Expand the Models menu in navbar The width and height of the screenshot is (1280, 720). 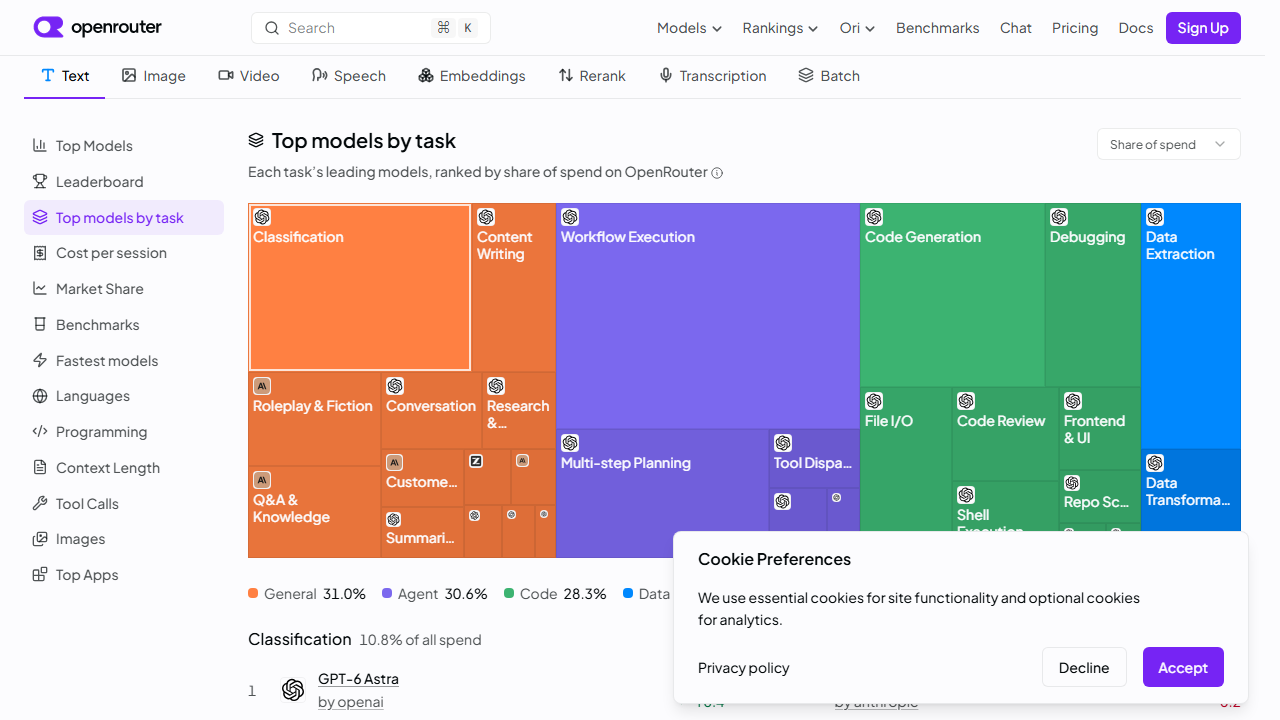click(x=689, y=28)
